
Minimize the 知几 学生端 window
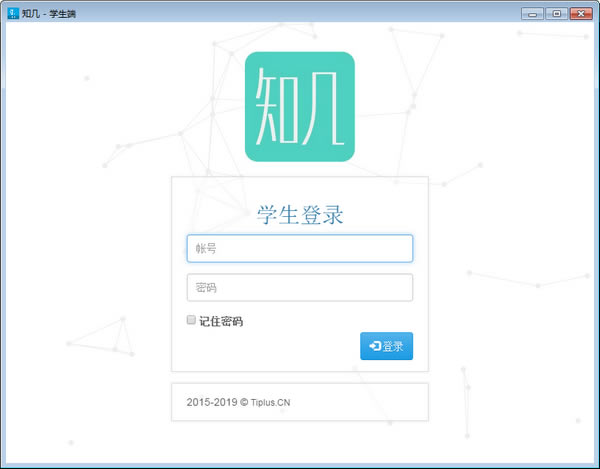click(531, 13)
